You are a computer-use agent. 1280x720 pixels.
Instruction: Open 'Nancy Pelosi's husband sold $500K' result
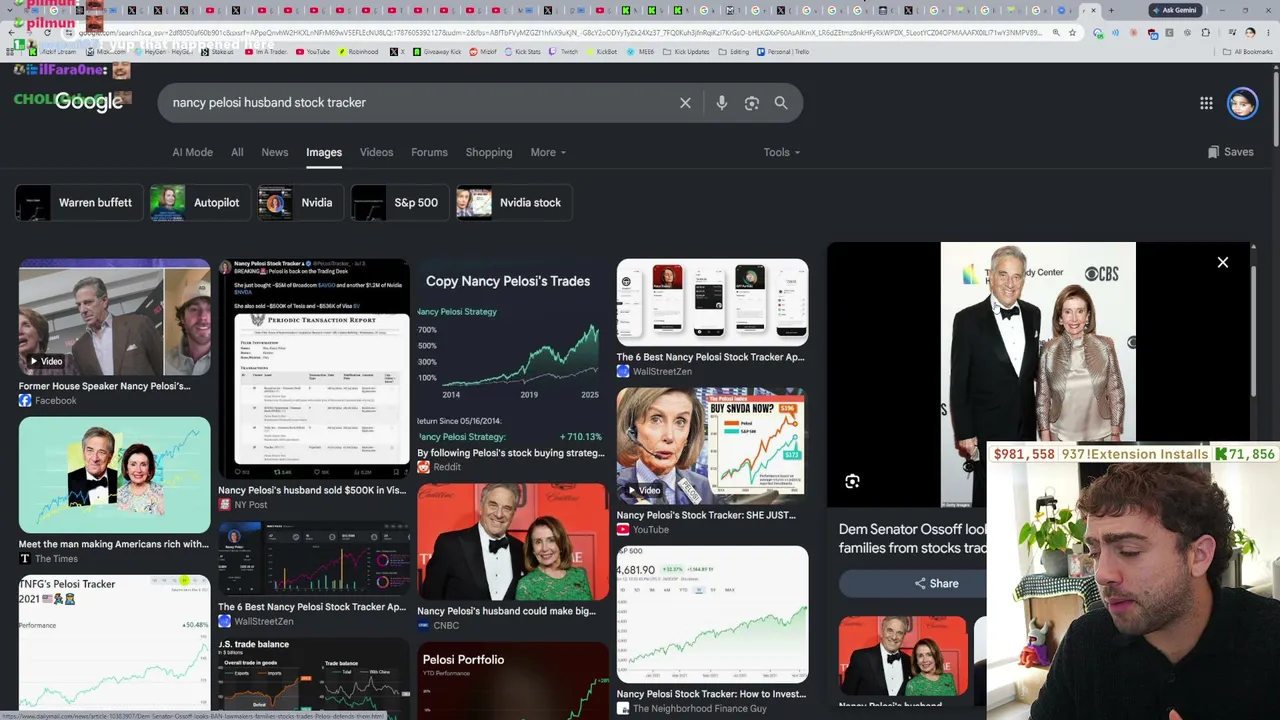pos(312,490)
